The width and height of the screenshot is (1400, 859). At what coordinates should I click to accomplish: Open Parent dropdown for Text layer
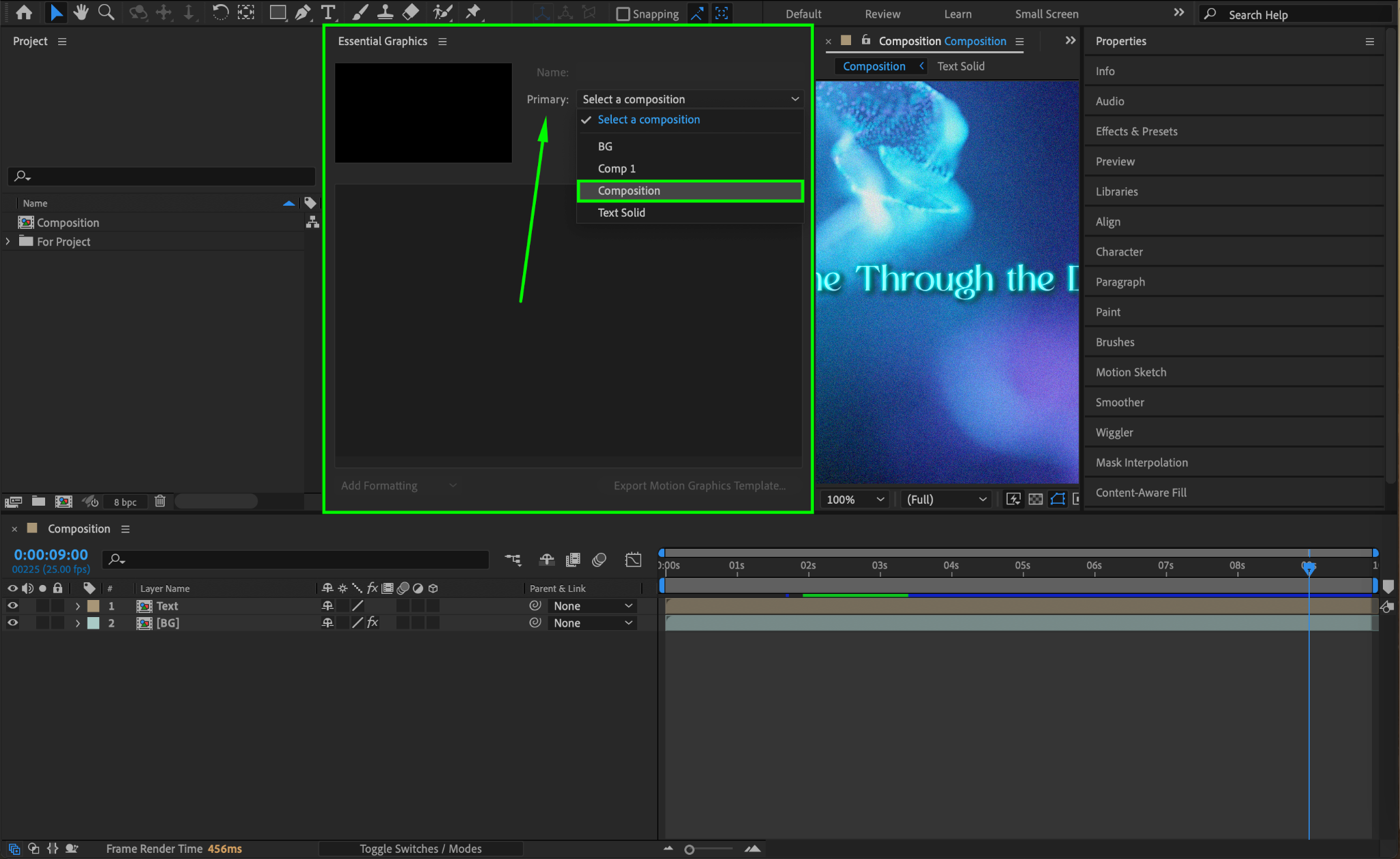[x=592, y=605]
